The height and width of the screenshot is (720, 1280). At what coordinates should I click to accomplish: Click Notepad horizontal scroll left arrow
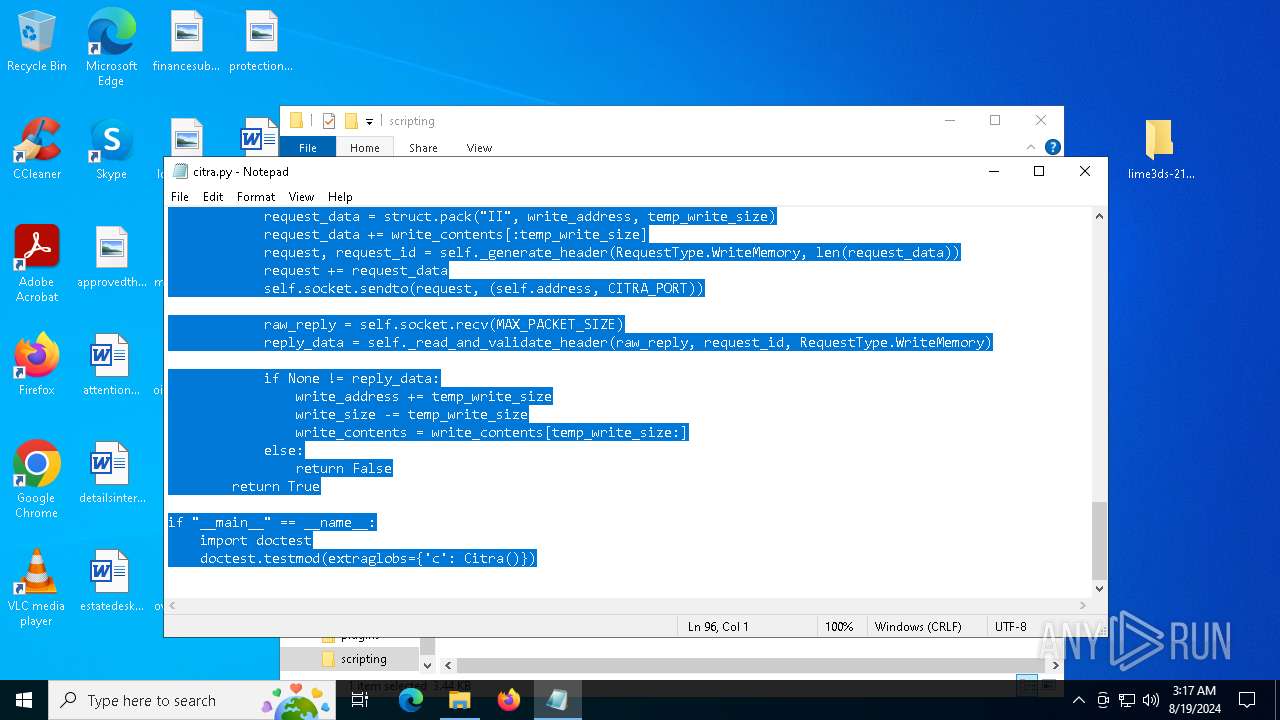[173, 605]
